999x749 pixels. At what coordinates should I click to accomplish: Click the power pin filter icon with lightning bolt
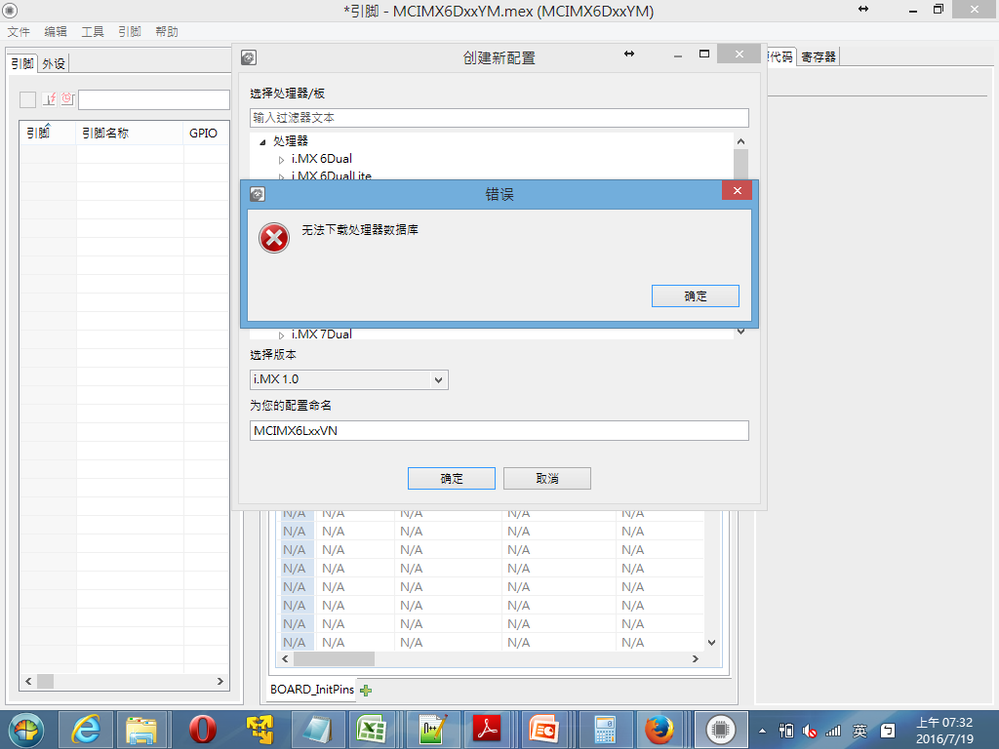point(49,99)
